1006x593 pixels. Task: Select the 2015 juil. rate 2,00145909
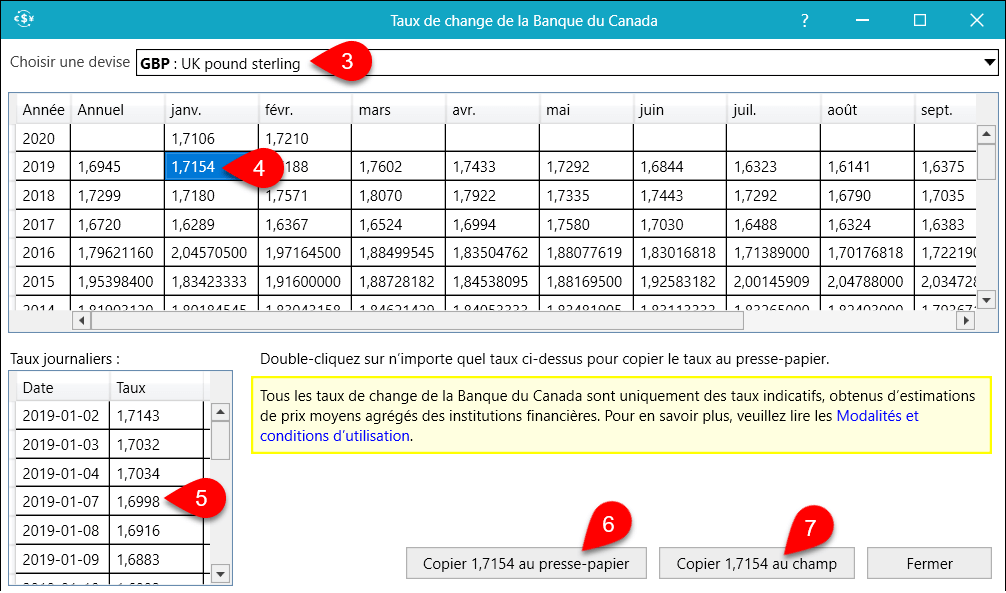773,282
